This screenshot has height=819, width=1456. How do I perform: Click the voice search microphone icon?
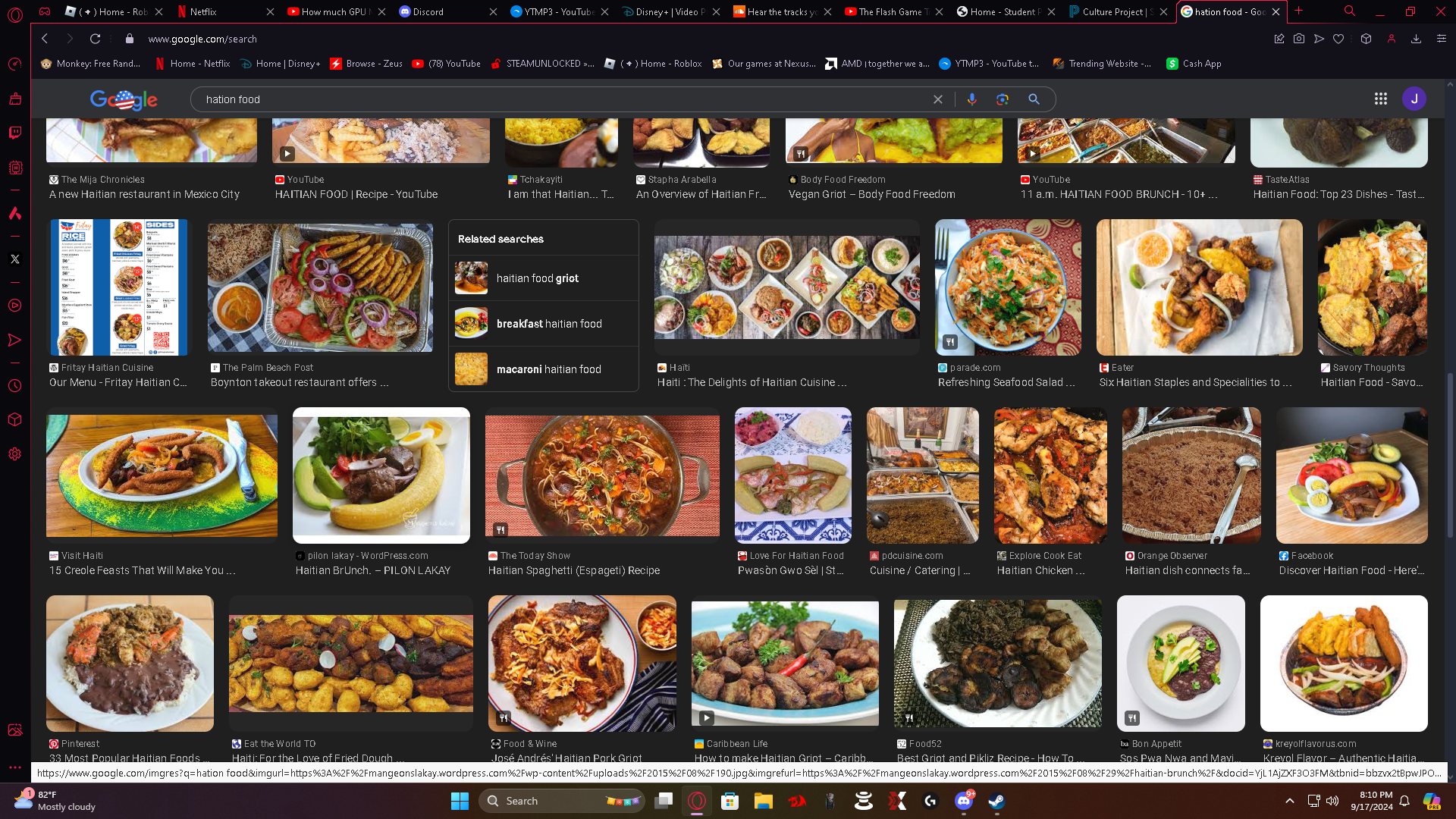tap(971, 99)
